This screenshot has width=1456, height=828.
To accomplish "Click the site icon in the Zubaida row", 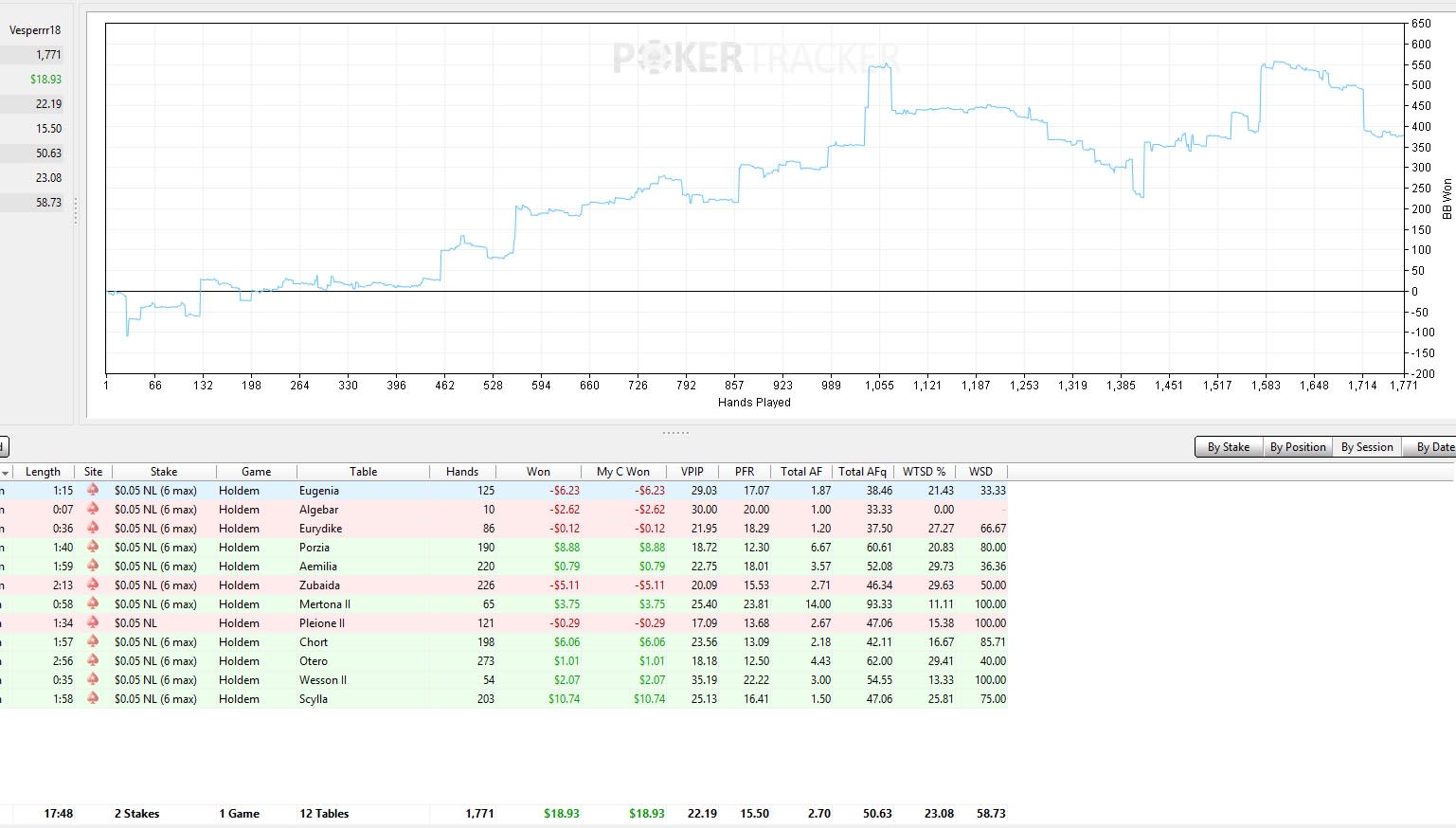I will pyautogui.click(x=93, y=585).
